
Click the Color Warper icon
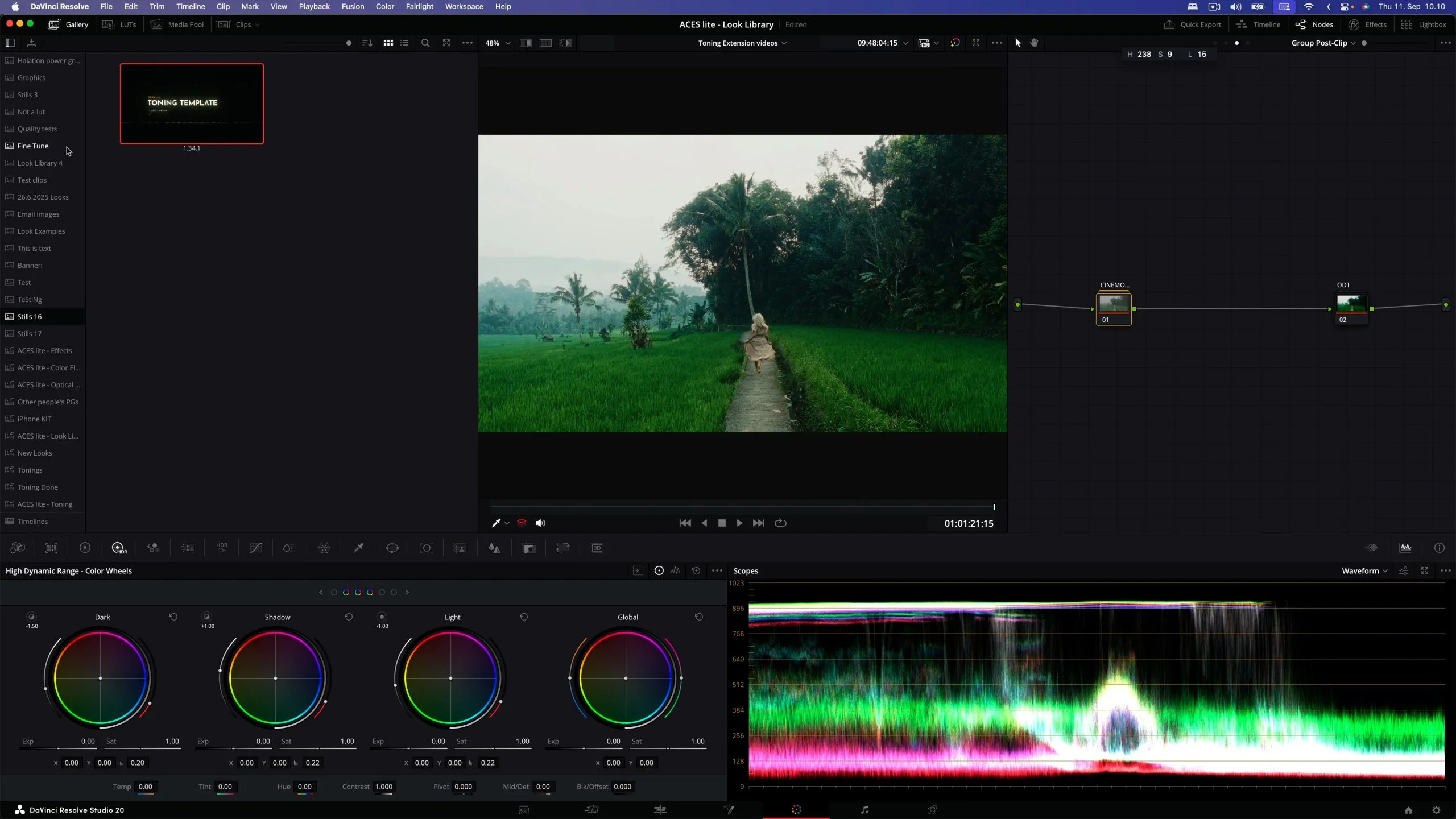(324, 548)
